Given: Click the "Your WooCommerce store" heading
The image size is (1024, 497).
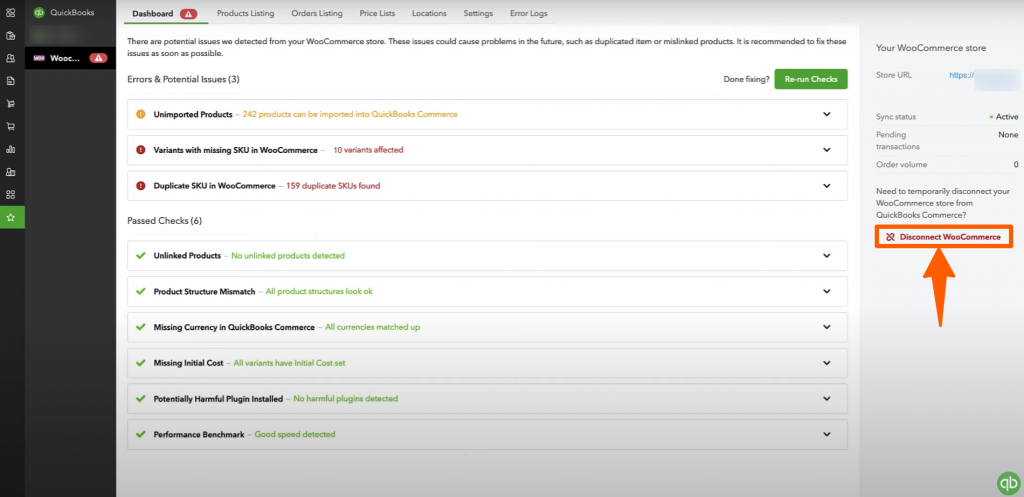Looking at the screenshot, I should (931, 48).
